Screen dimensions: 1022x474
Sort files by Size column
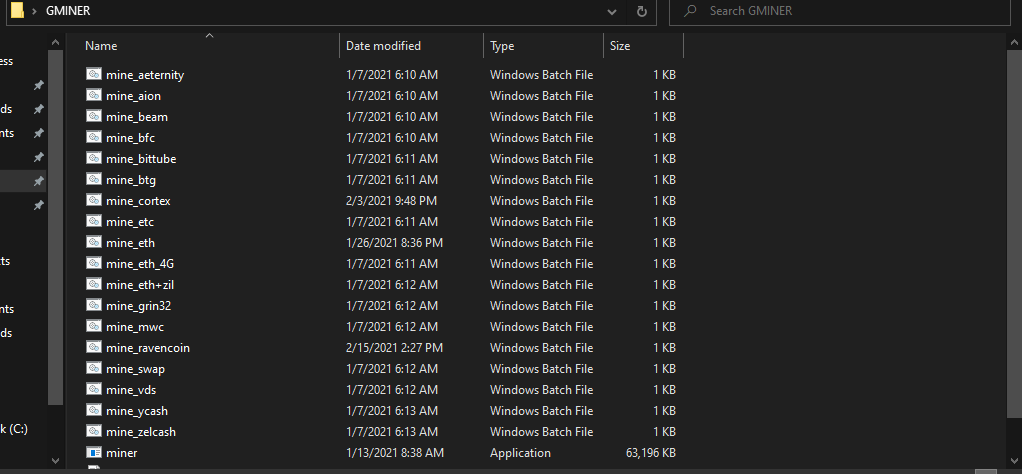pyautogui.click(x=643, y=46)
